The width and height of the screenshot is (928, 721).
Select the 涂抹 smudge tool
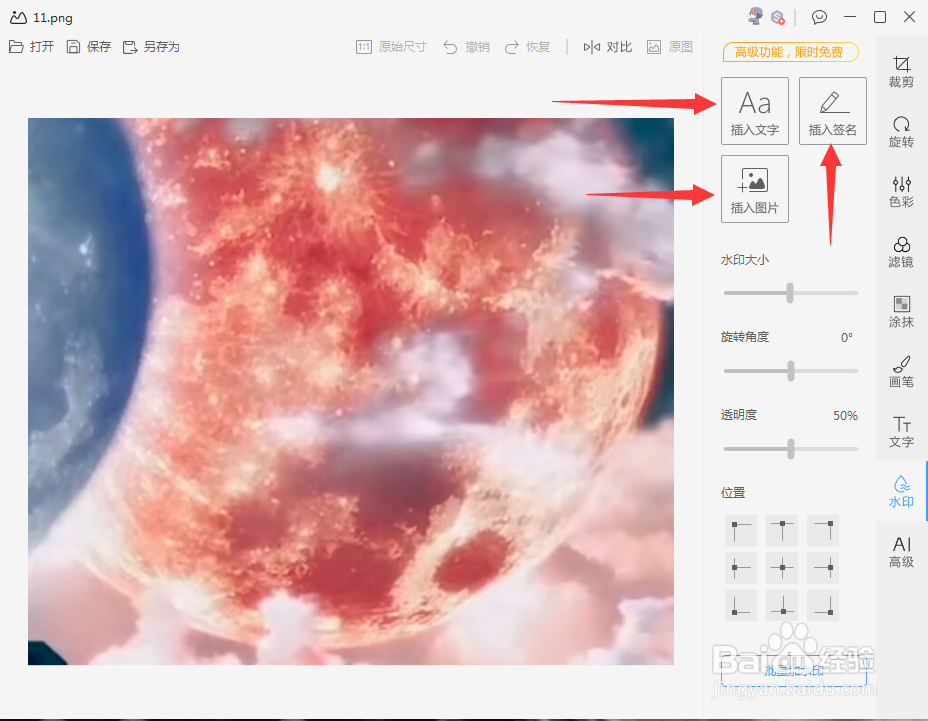(x=901, y=311)
